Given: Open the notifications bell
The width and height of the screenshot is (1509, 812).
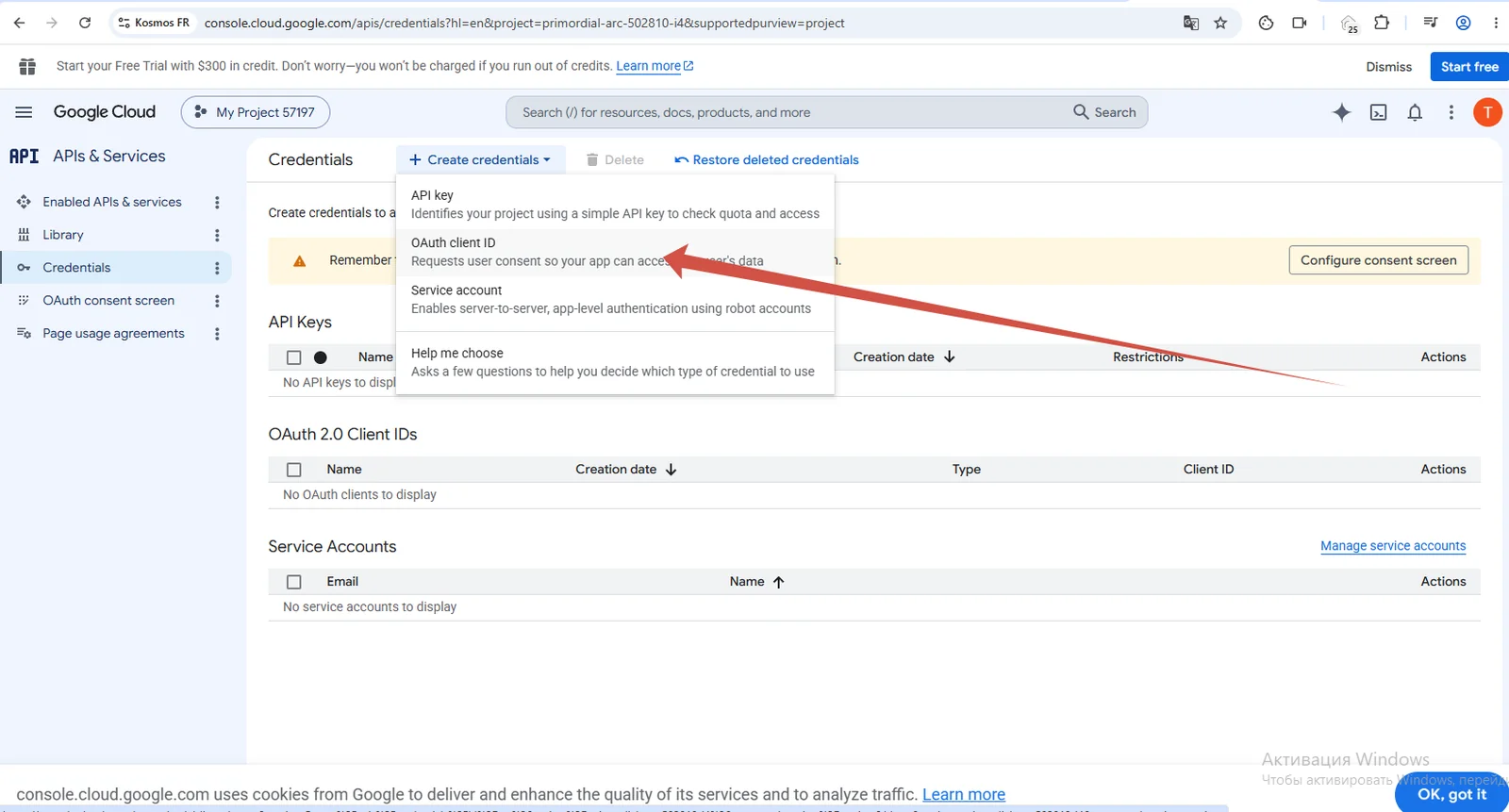Looking at the screenshot, I should click(x=1415, y=112).
